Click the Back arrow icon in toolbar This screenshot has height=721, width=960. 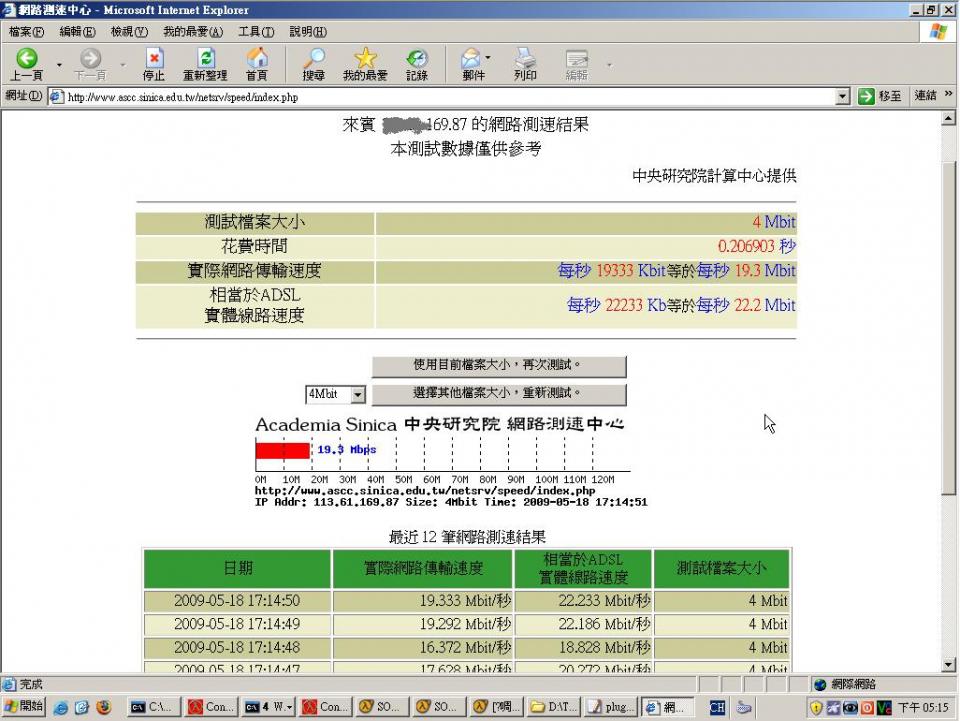tap(26, 60)
